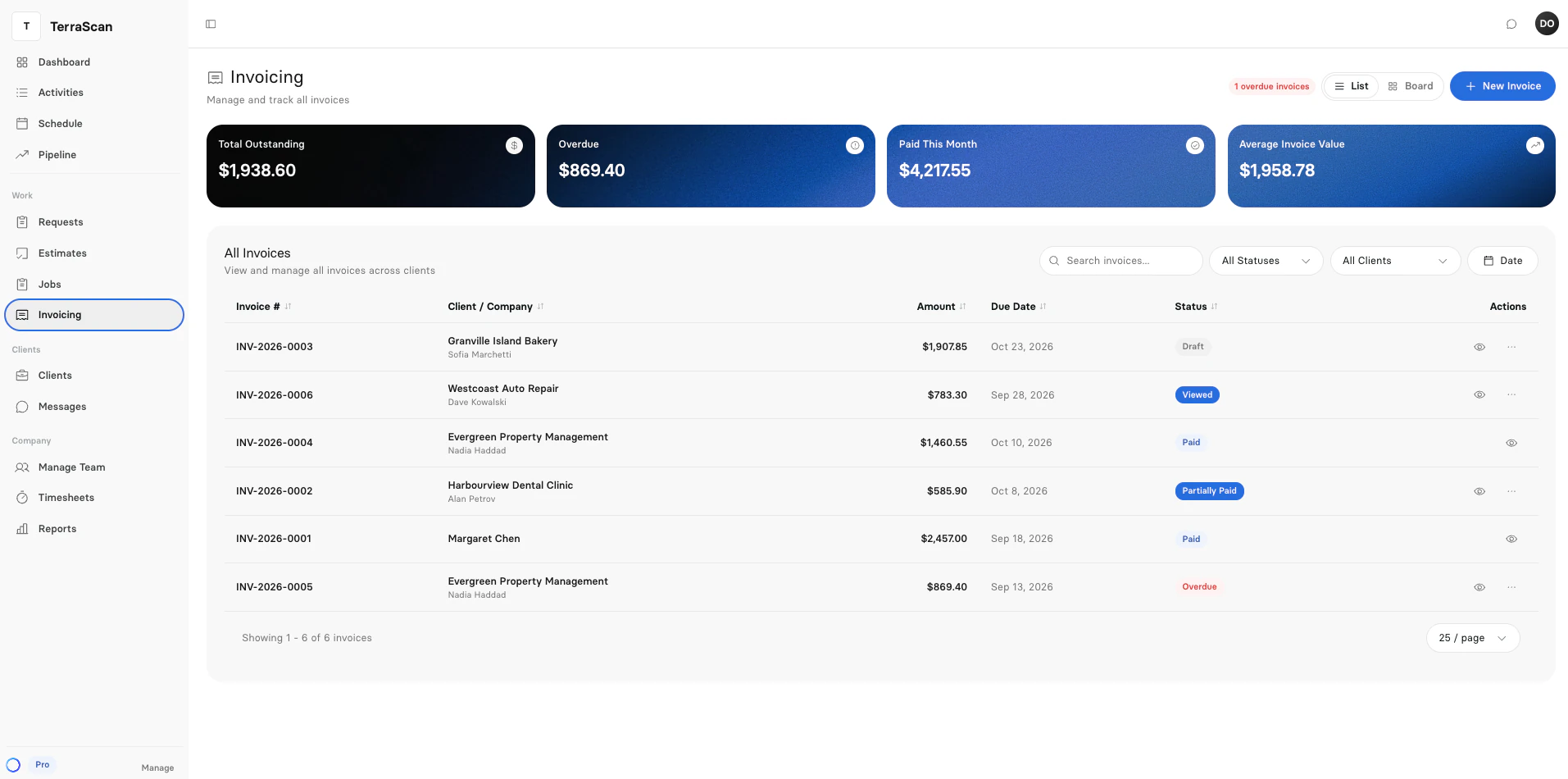The width and height of the screenshot is (1568, 779).
Task: Open Estimates in sidebar
Action: pyautogui.click(x=94, y=253)
